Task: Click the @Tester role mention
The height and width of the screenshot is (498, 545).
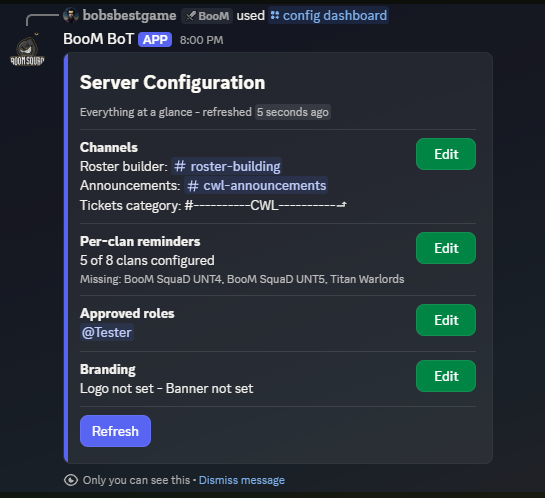Action: click(x=107, y=333)
